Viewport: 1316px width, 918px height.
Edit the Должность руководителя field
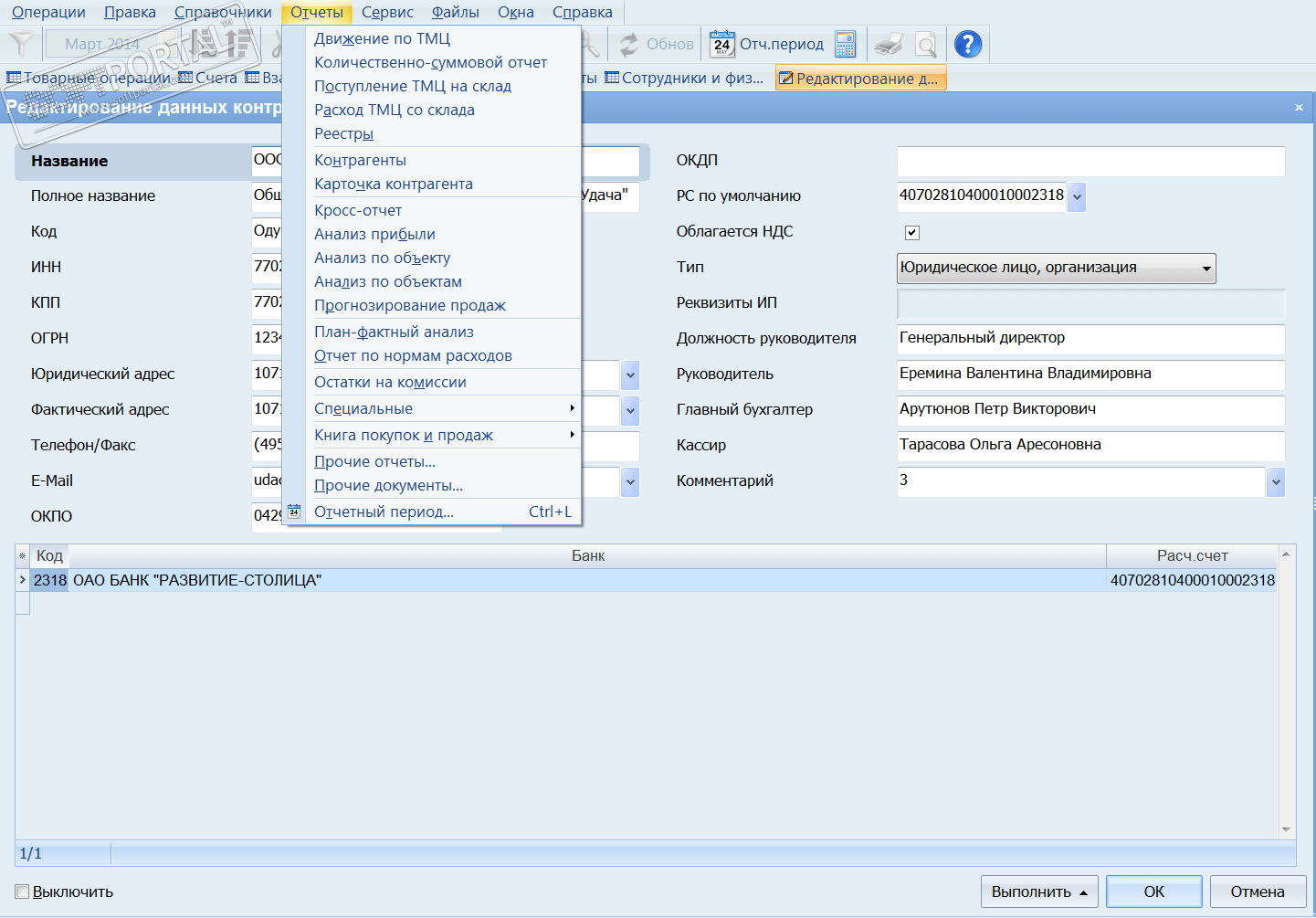click(1090, 339)
